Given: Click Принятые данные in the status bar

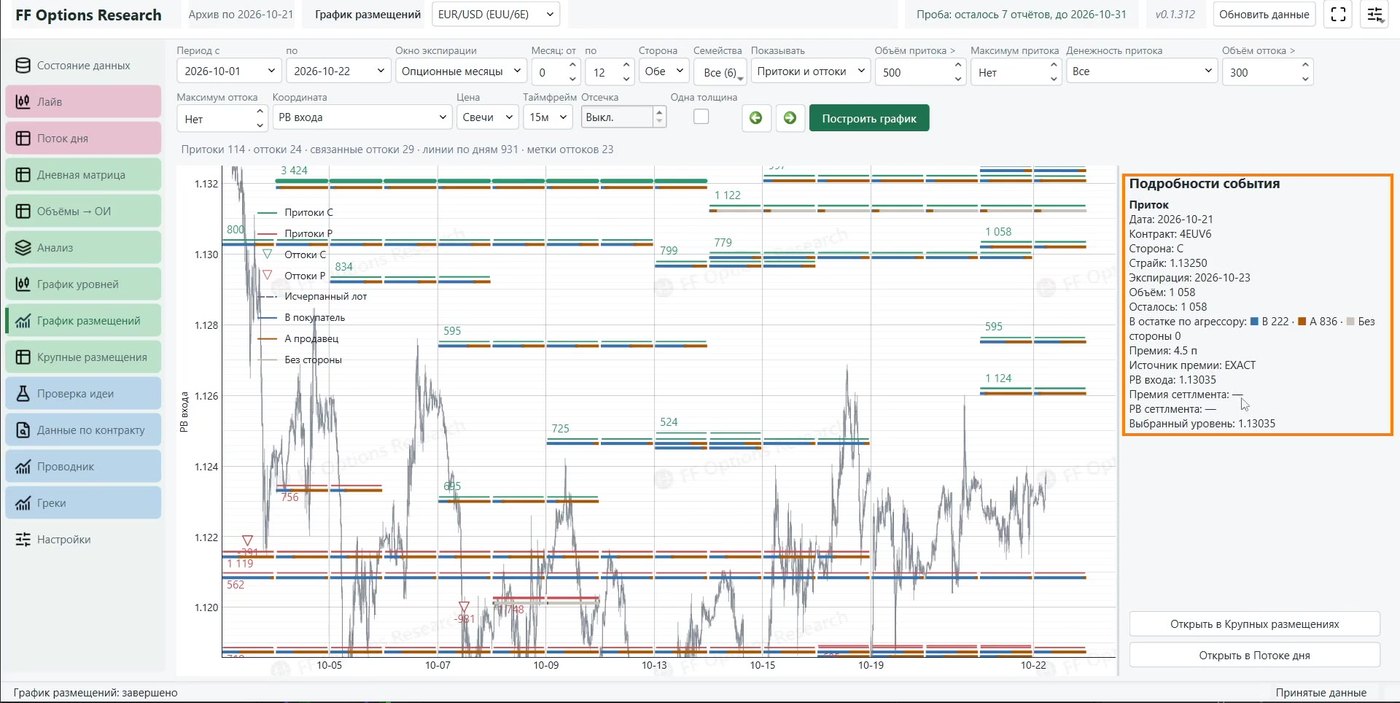Looking at the screenshot, I should coord(1320,692).
